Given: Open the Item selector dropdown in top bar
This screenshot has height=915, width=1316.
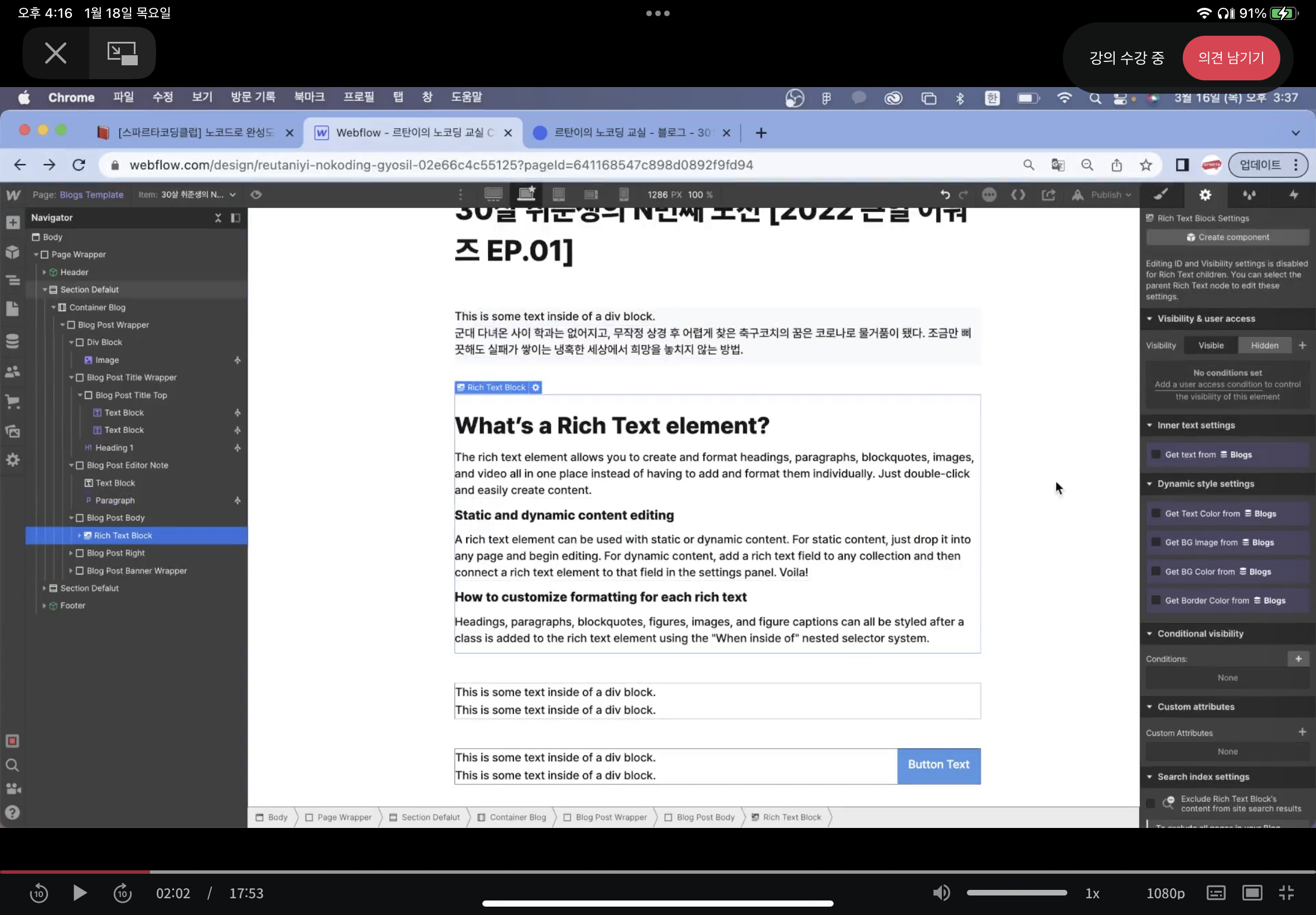Looking at the screenshot, I should point(187,195).
